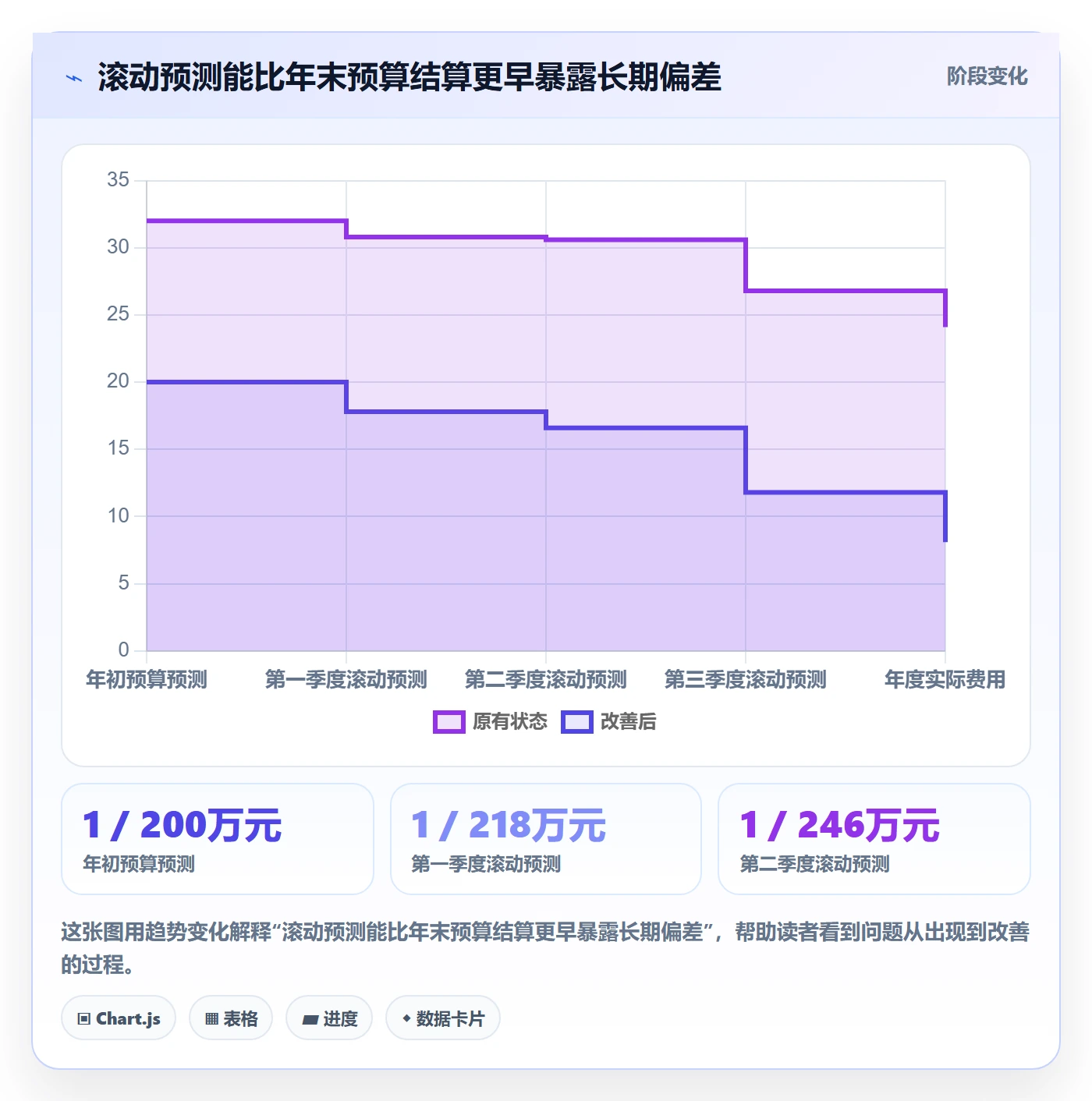Click the 第一季度滚动预测 caption under 218万元

486,865
